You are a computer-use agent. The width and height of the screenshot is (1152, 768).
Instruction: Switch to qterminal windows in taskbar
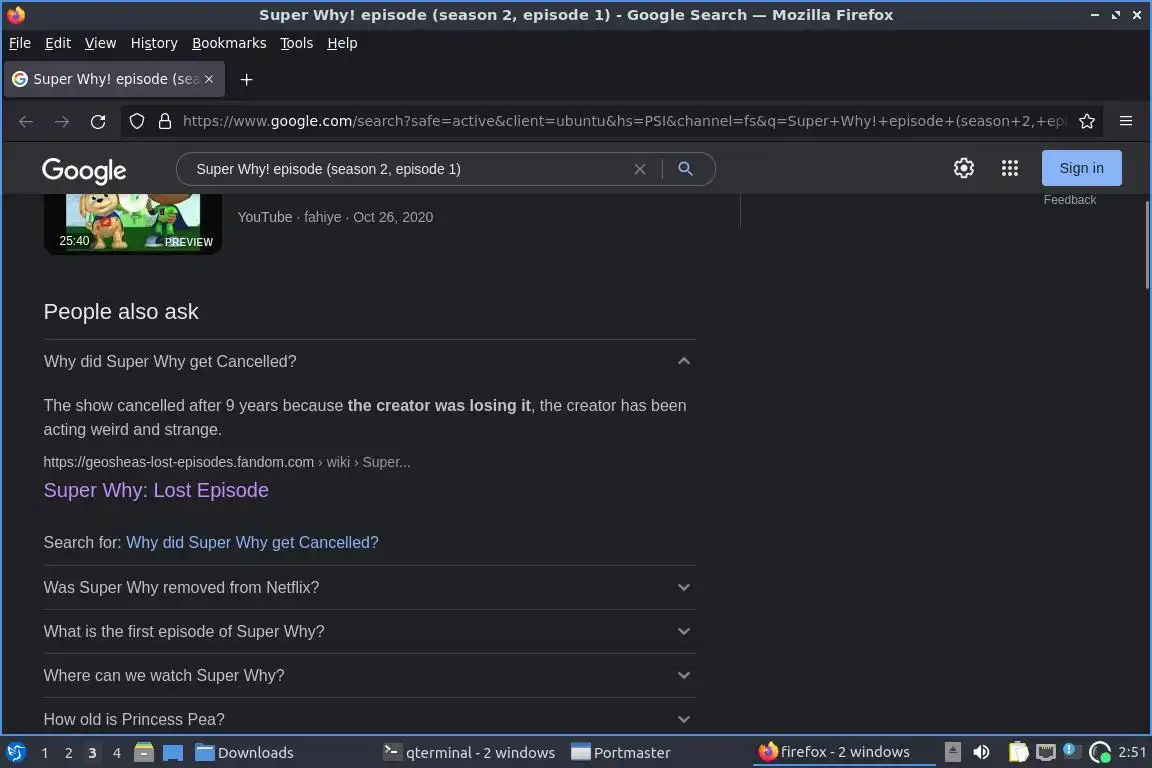(x=469, y=753)
